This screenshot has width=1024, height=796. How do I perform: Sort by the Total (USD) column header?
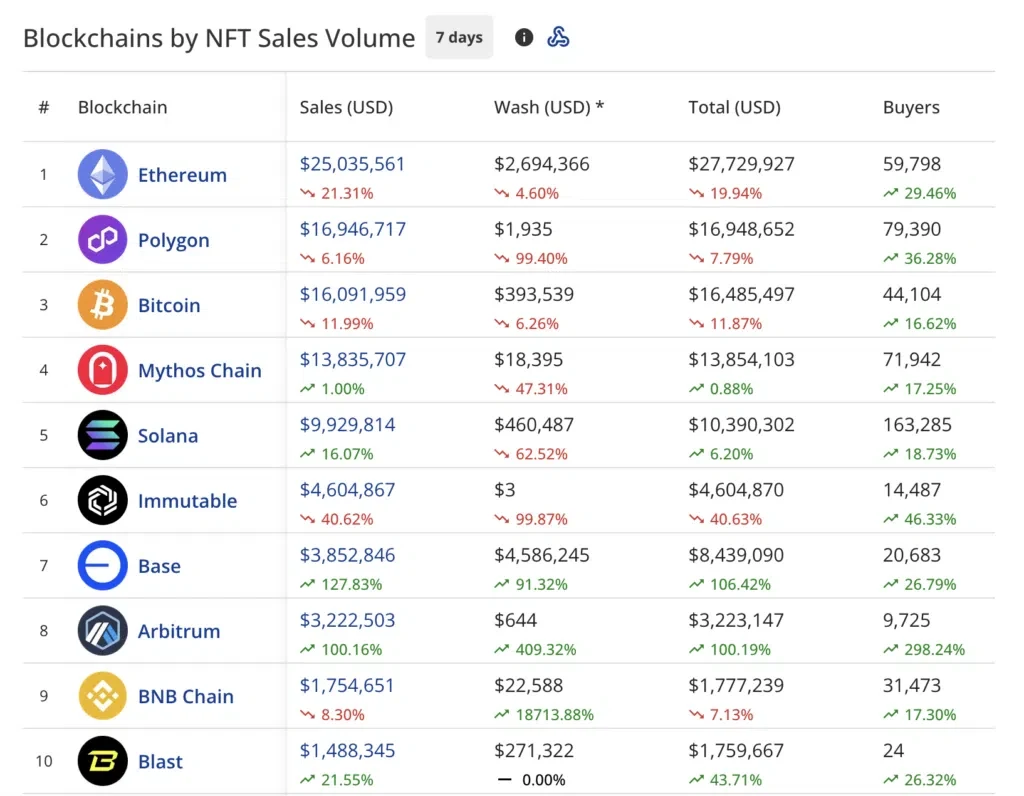click(x=735, y=107)
